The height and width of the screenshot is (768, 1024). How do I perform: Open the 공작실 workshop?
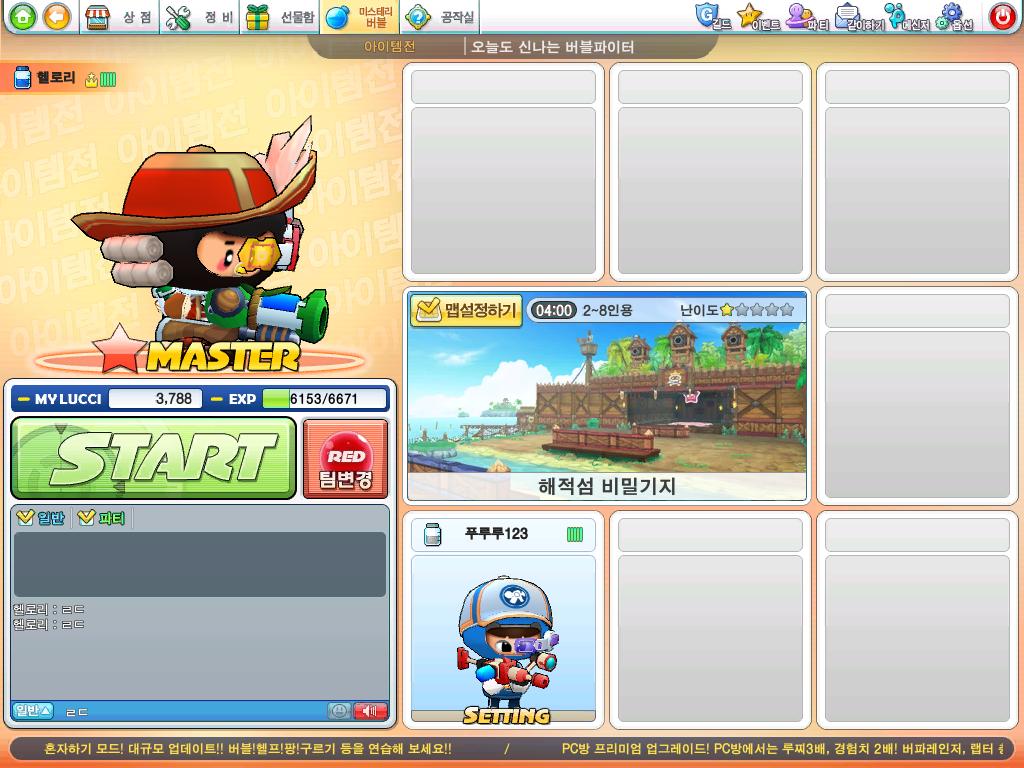point(440,17)
